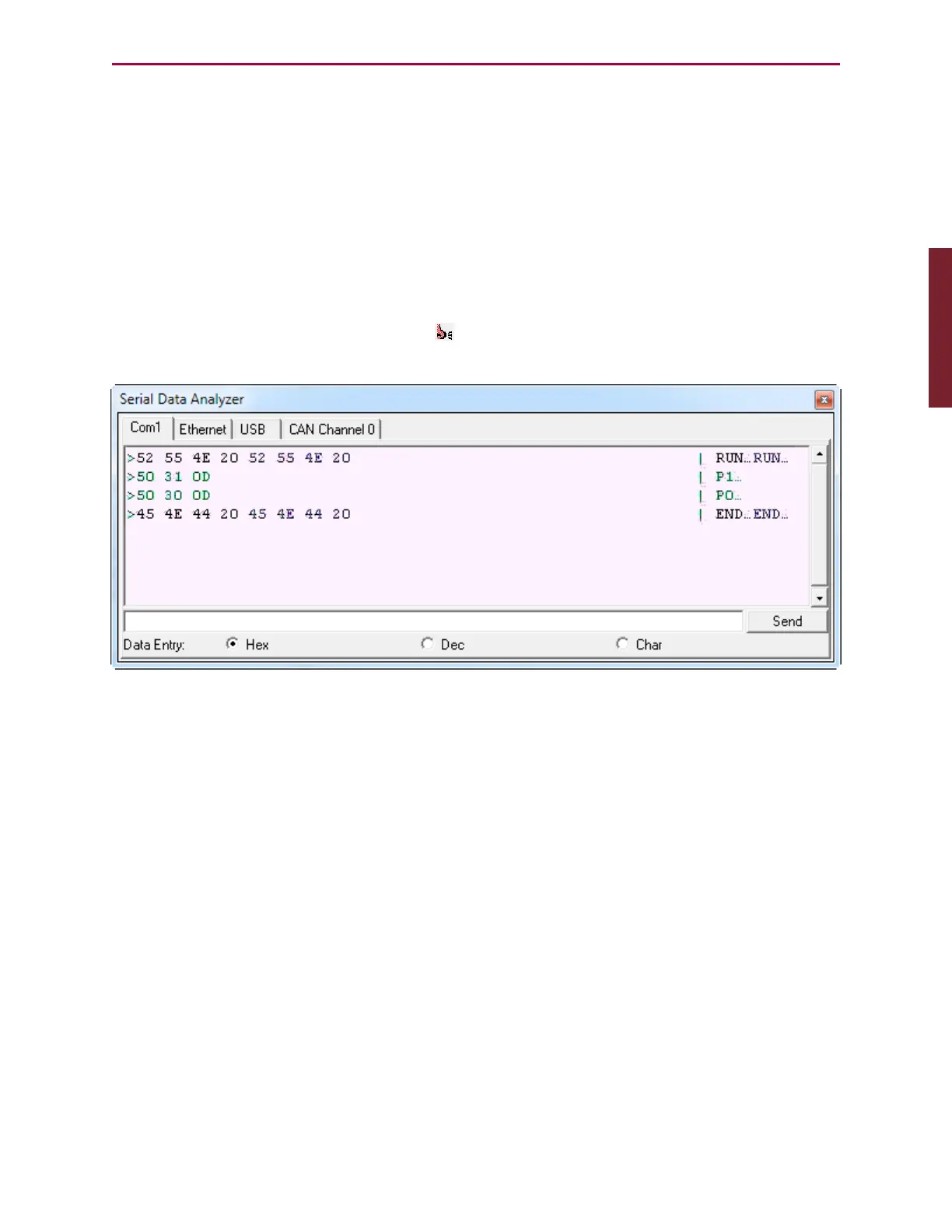Click the 'END..END..' decoded text
The width and height of the screenshot is (952, 1232).
[x=751, y=514]
